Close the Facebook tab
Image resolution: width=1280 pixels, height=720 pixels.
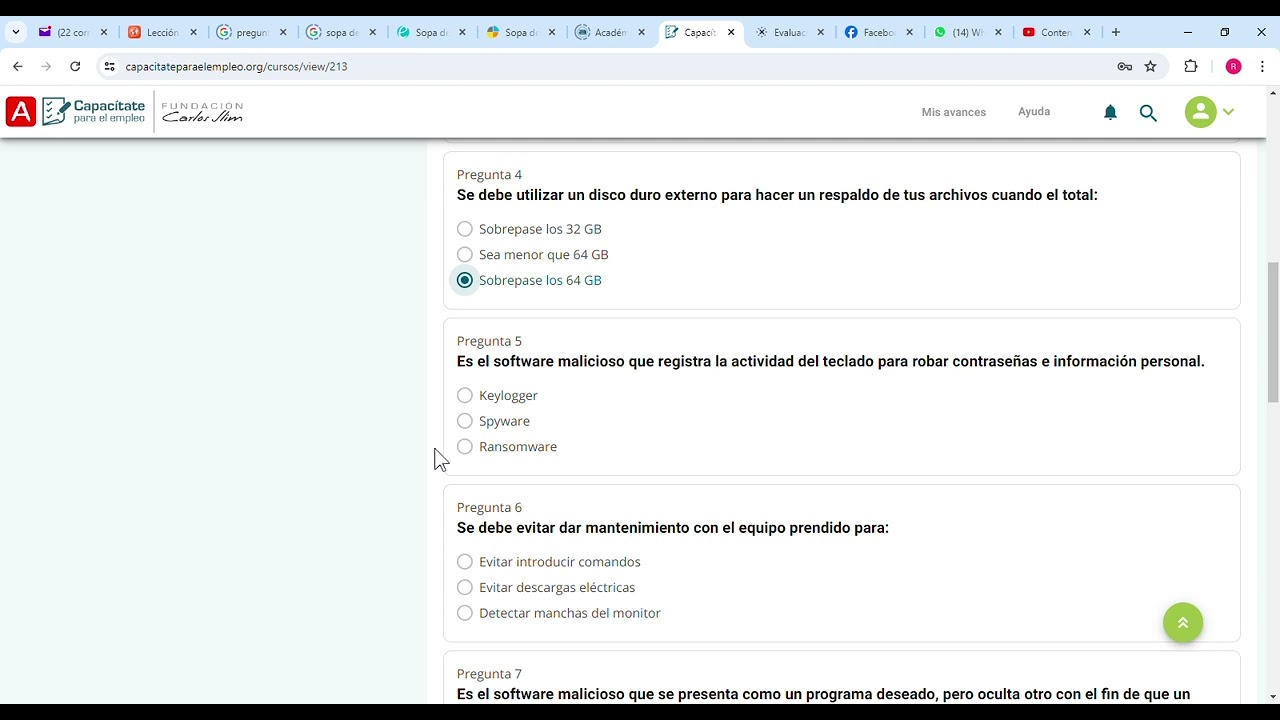pyautogui.click(x=910, y=32)
